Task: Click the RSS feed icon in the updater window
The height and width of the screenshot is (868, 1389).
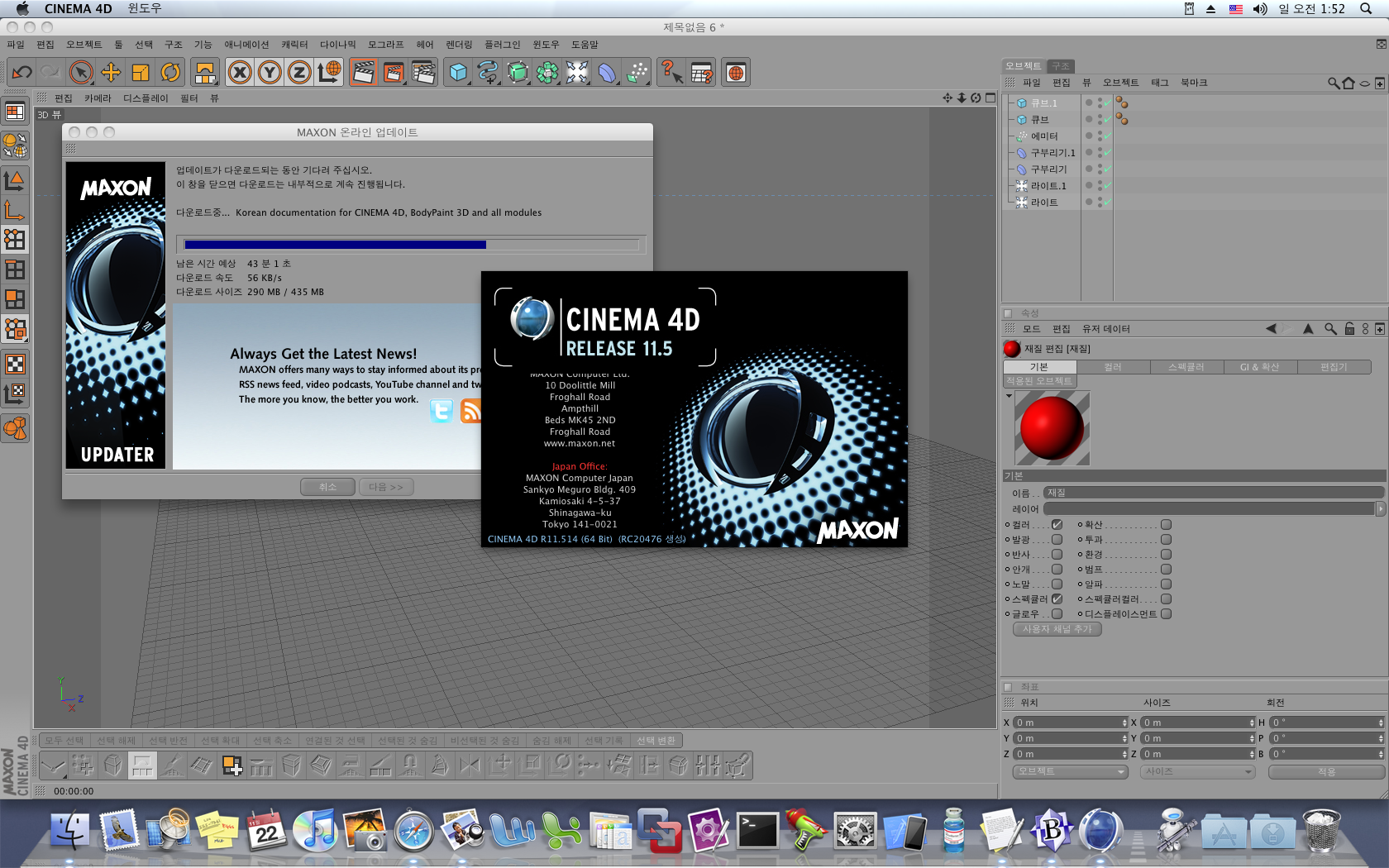Action: click(x=470, y=411)
